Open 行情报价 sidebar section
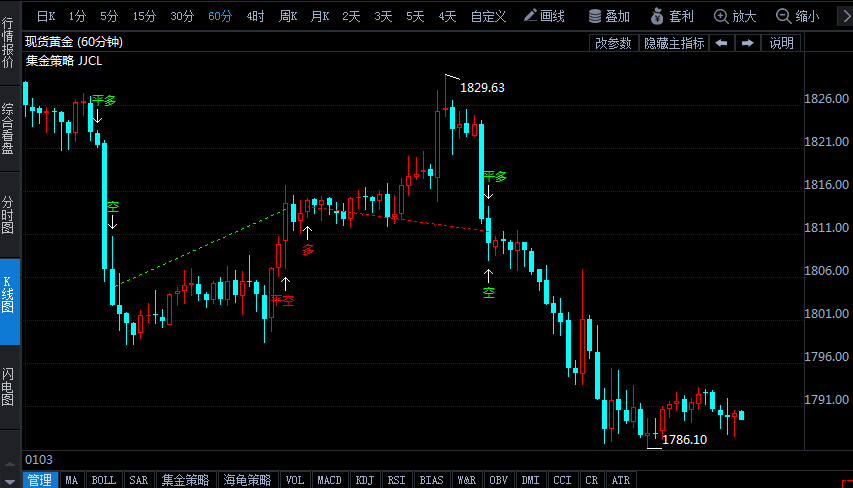Screen dimensions: 853x488 8,42
